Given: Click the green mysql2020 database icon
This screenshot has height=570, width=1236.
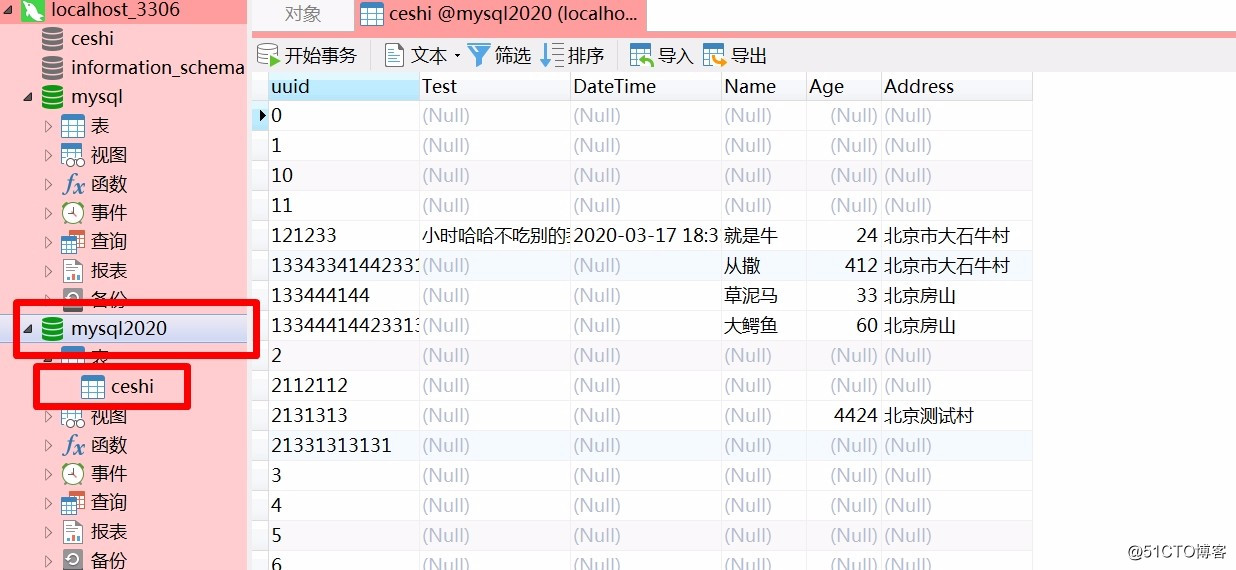Looking at the screenshot, I should [x=52, y=329].
